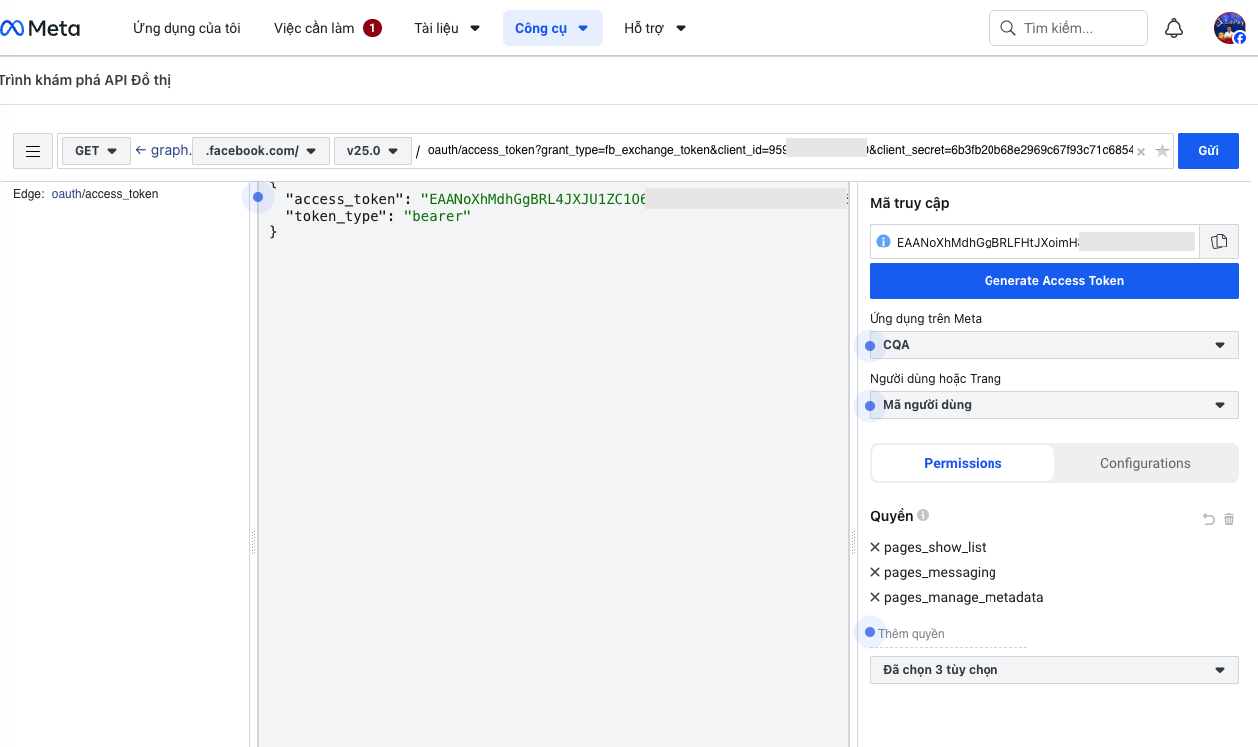Remove the pages_show_list permission
Viewport: 1258px width, 747px height.
coord(875,547)
